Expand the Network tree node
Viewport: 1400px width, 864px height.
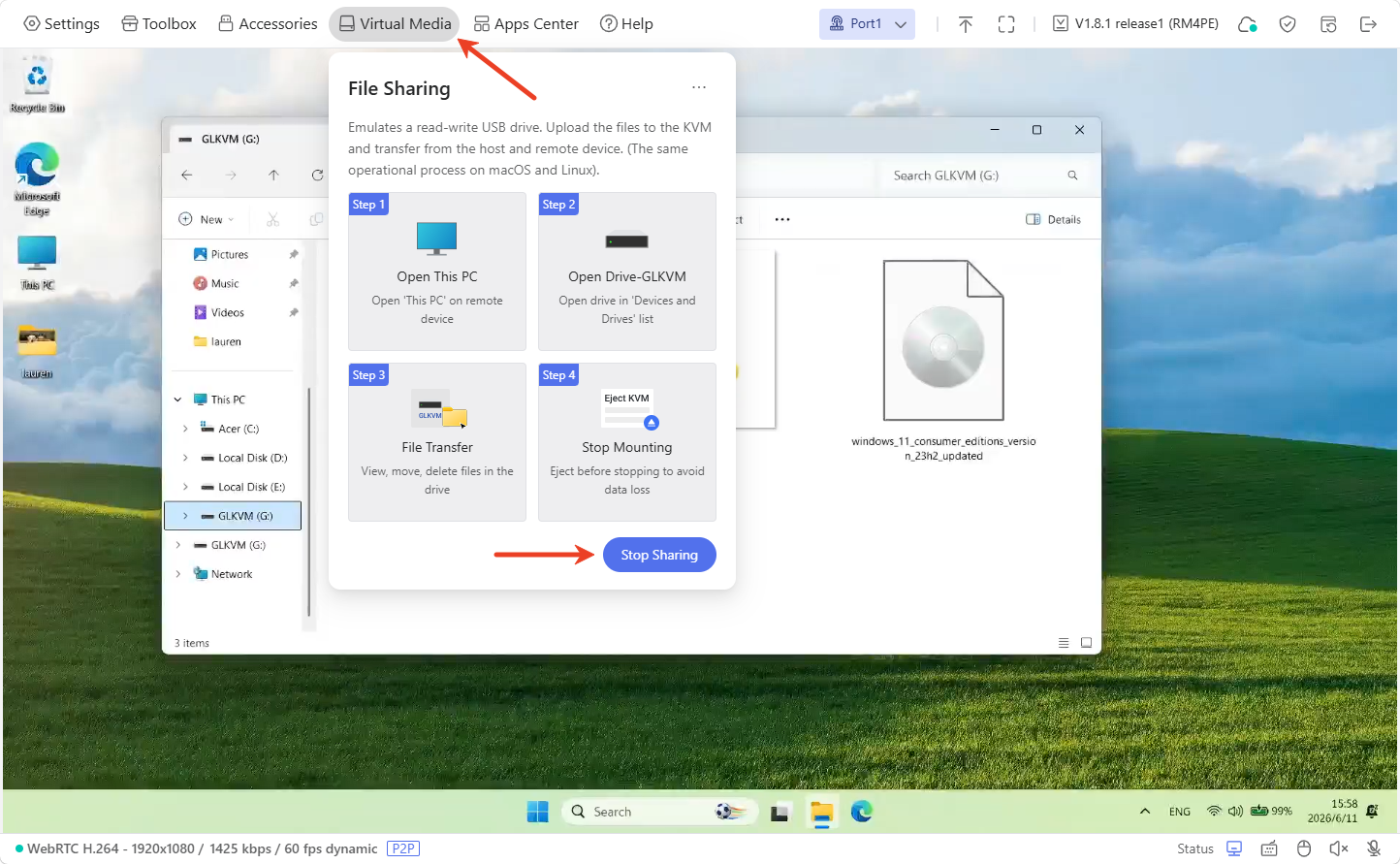[178, 574]
